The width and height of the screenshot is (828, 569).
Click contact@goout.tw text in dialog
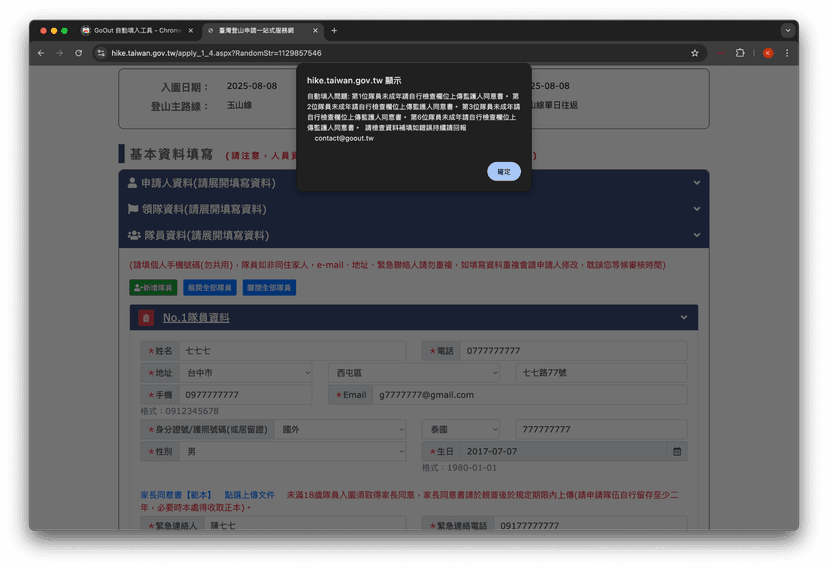[x=344, y=138]
